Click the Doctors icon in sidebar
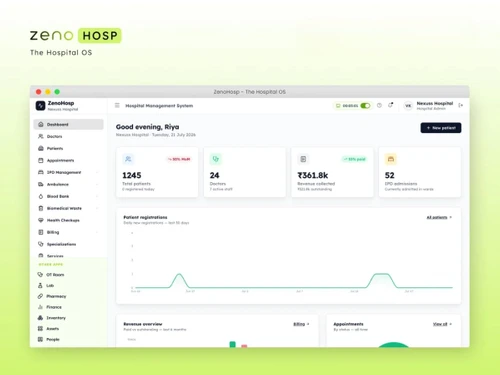Screen dimensions: 500x375 (41, 136)
